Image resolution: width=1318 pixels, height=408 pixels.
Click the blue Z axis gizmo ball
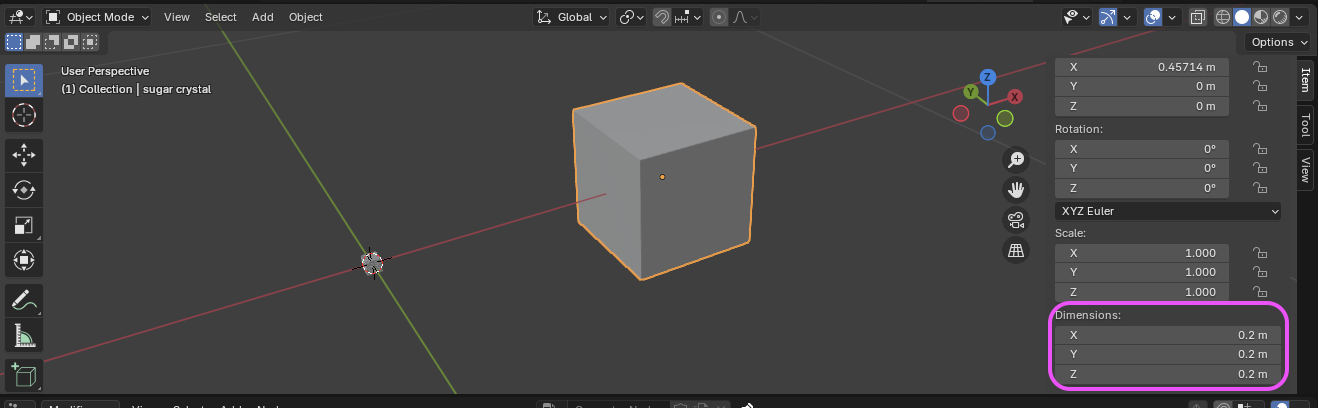(x=987, y=77)
